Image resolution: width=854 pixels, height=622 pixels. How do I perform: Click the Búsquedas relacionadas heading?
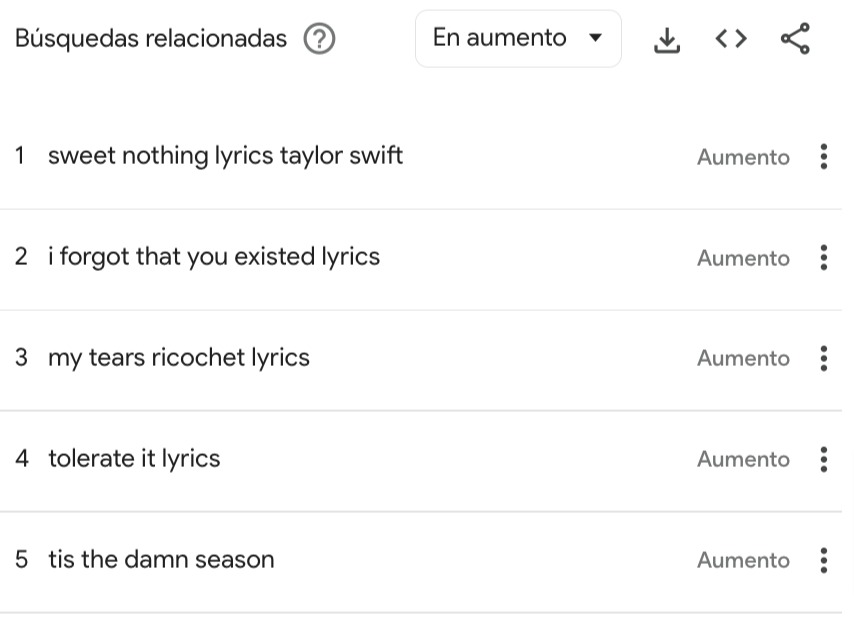coord(151,39)
